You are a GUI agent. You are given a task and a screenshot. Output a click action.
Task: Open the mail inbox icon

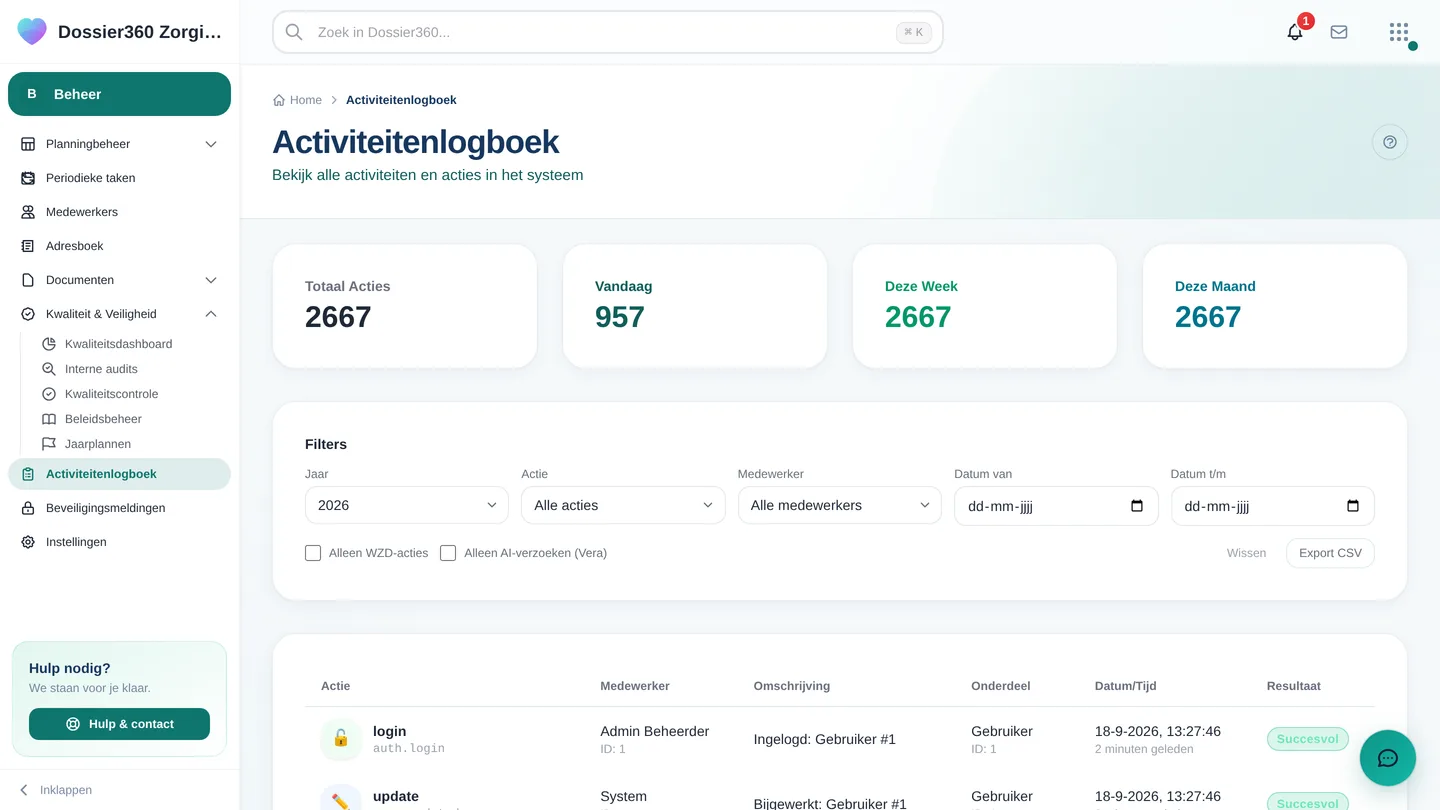(x=1339, y=32)
